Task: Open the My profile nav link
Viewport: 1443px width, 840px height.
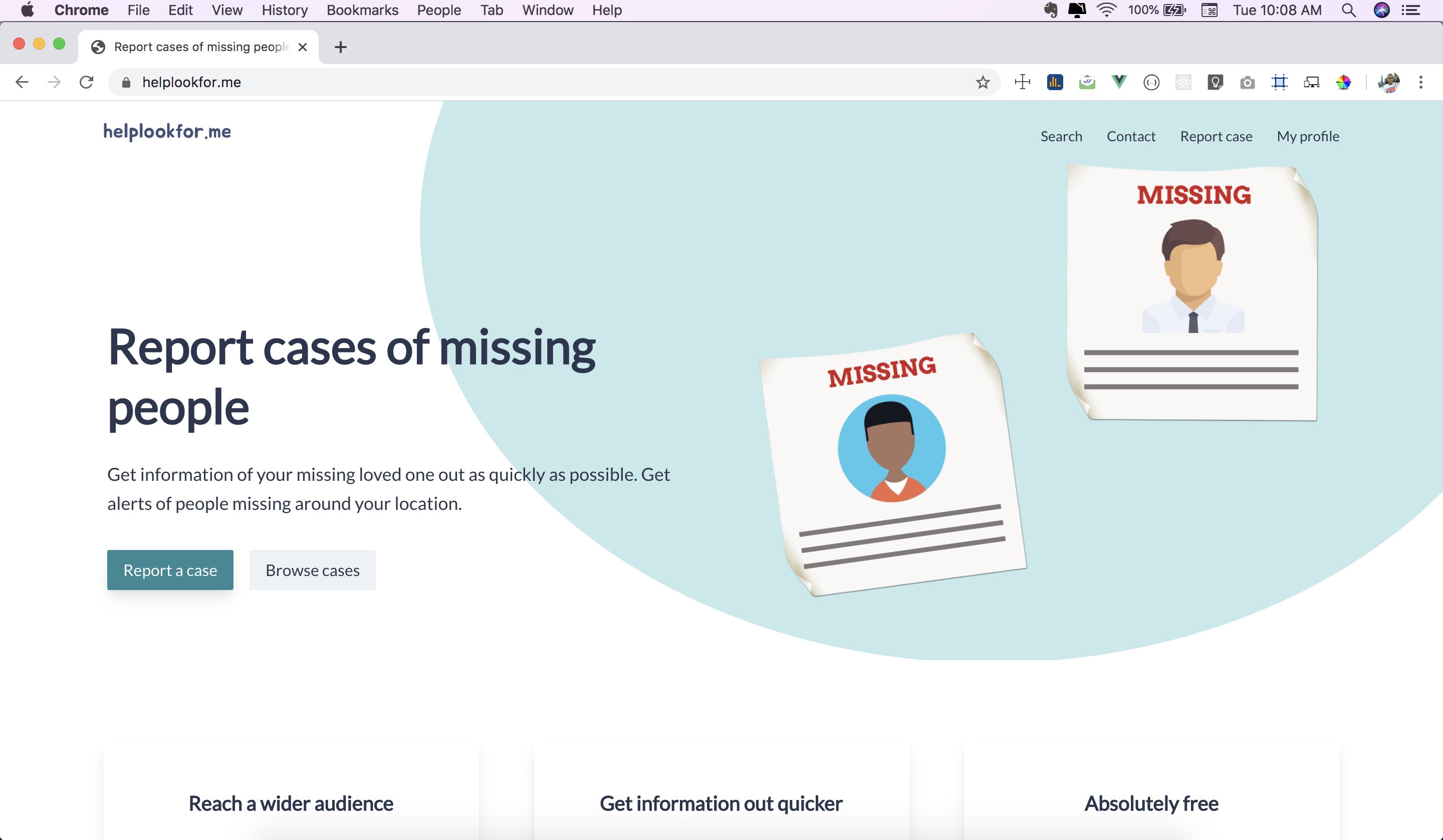Action: point(1308,136)
